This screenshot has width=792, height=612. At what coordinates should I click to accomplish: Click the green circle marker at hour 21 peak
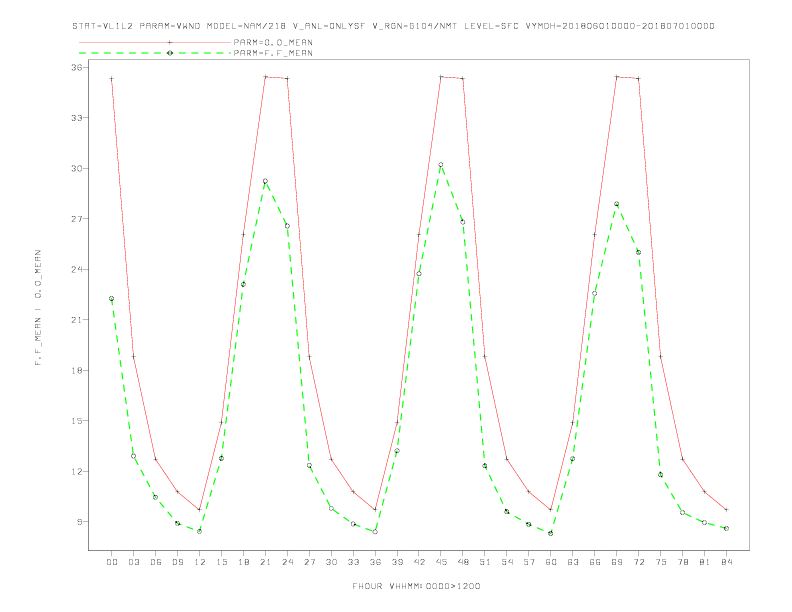point(265,181)
